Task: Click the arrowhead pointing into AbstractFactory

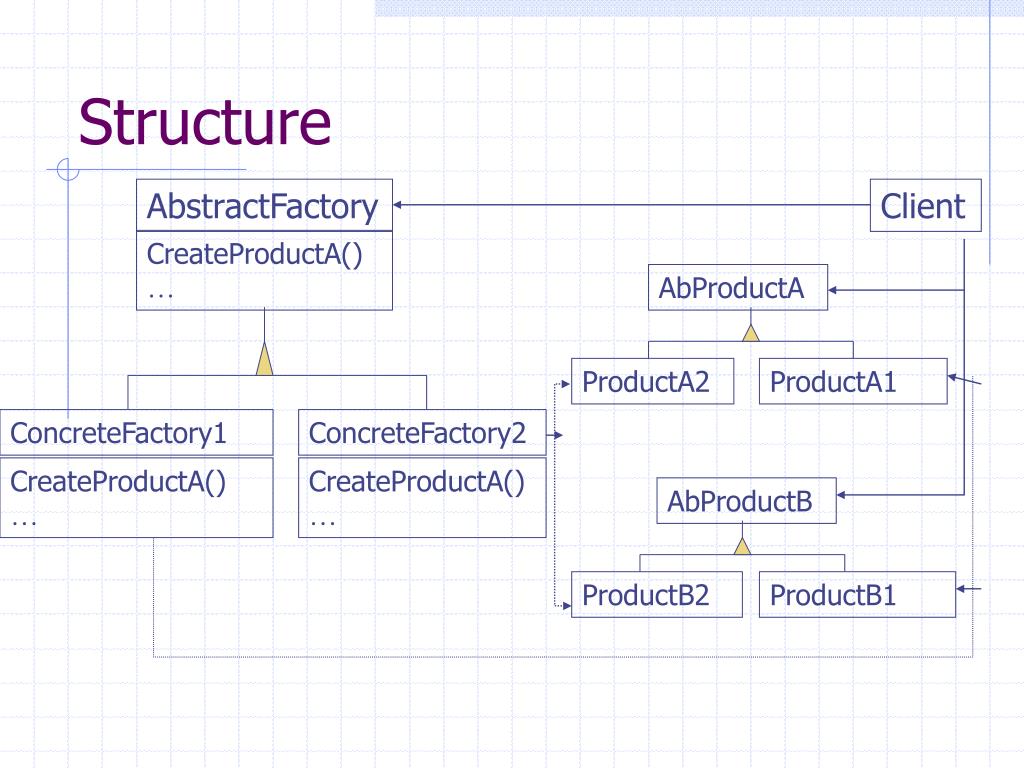Action: click(x=398, y=204)
